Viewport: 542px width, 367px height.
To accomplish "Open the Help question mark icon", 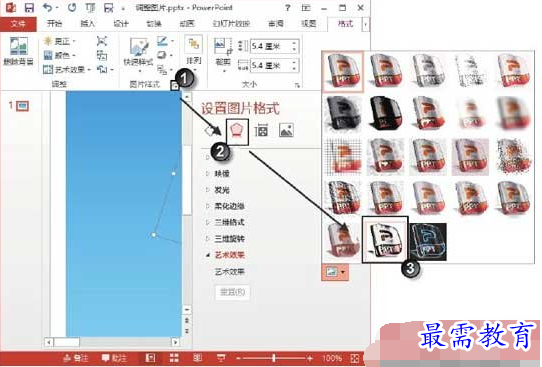I will 288,8.
